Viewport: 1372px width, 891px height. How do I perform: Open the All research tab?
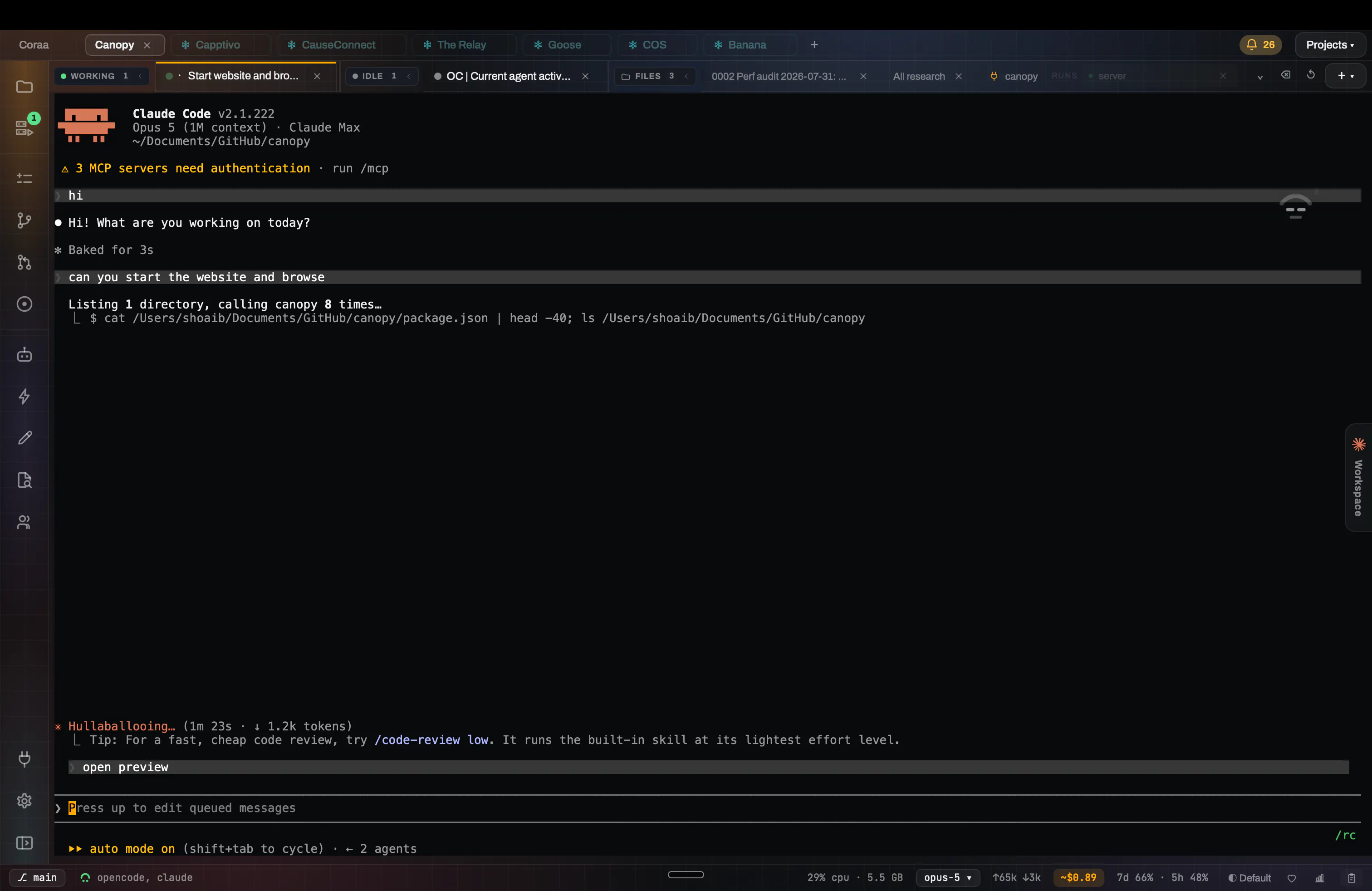pyautogui.click(x=919, y=76)
